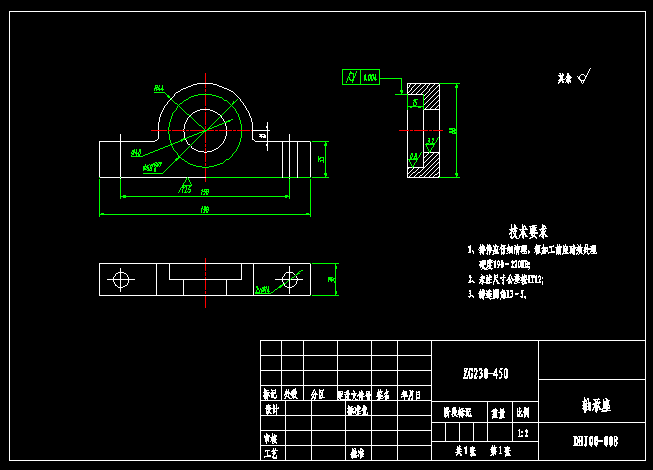Click the 更改文件号 column header
The image size is (653, 470).
(x=354, y=395)
